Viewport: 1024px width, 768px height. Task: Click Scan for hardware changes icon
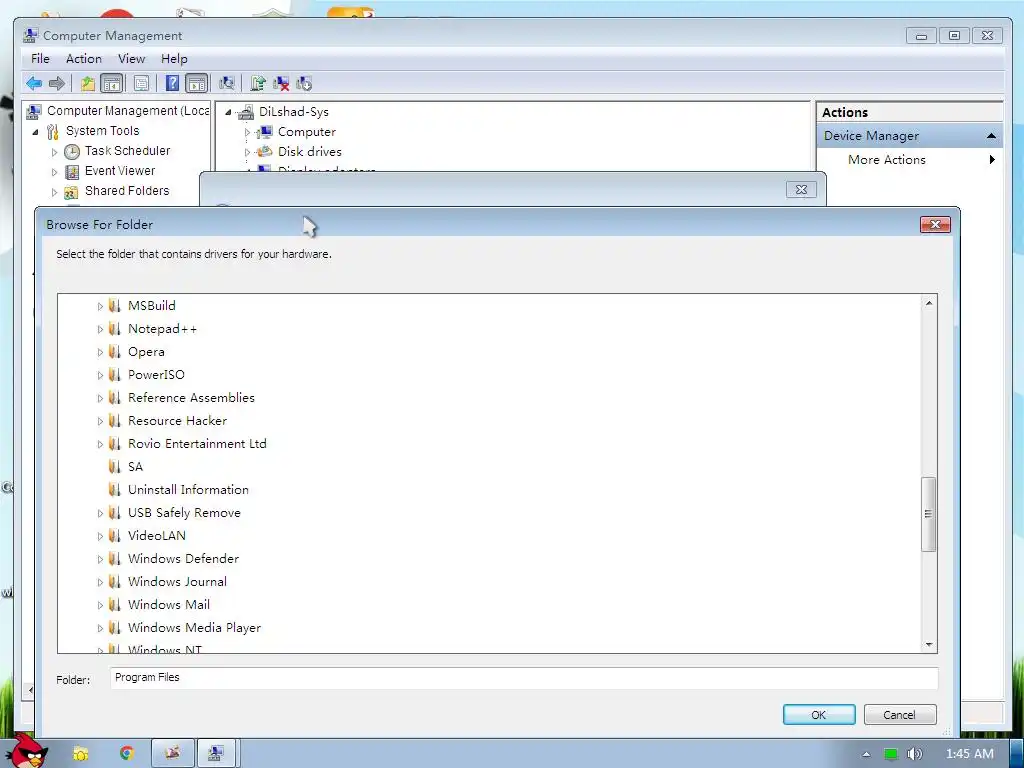[x=227, y=83]
